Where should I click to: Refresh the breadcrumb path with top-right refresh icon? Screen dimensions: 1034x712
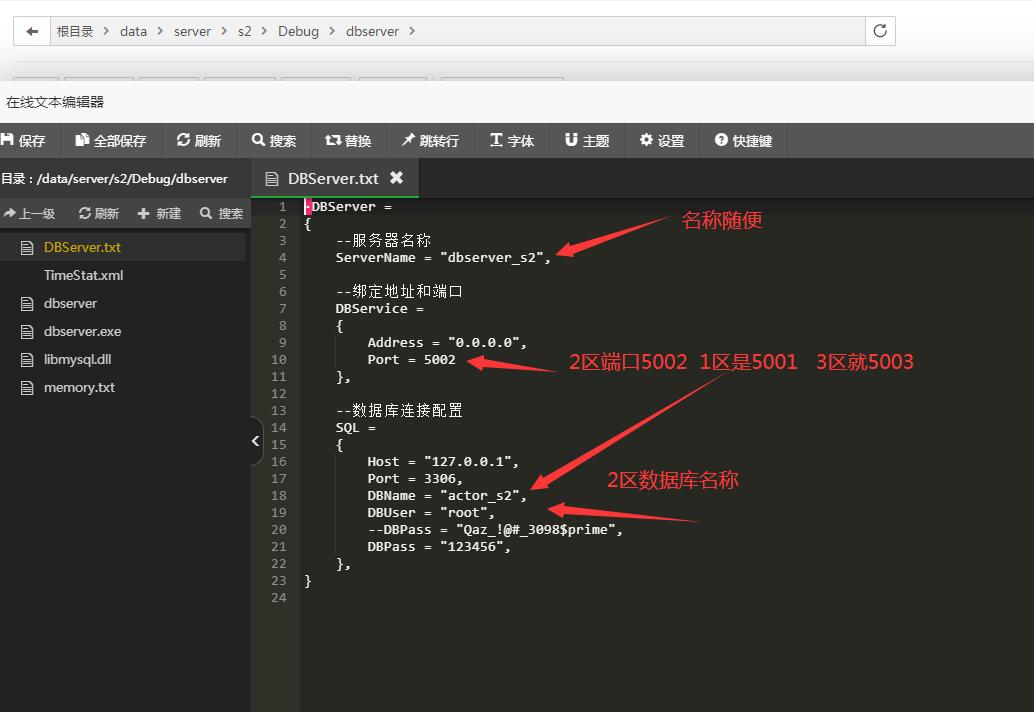(879, 31)
